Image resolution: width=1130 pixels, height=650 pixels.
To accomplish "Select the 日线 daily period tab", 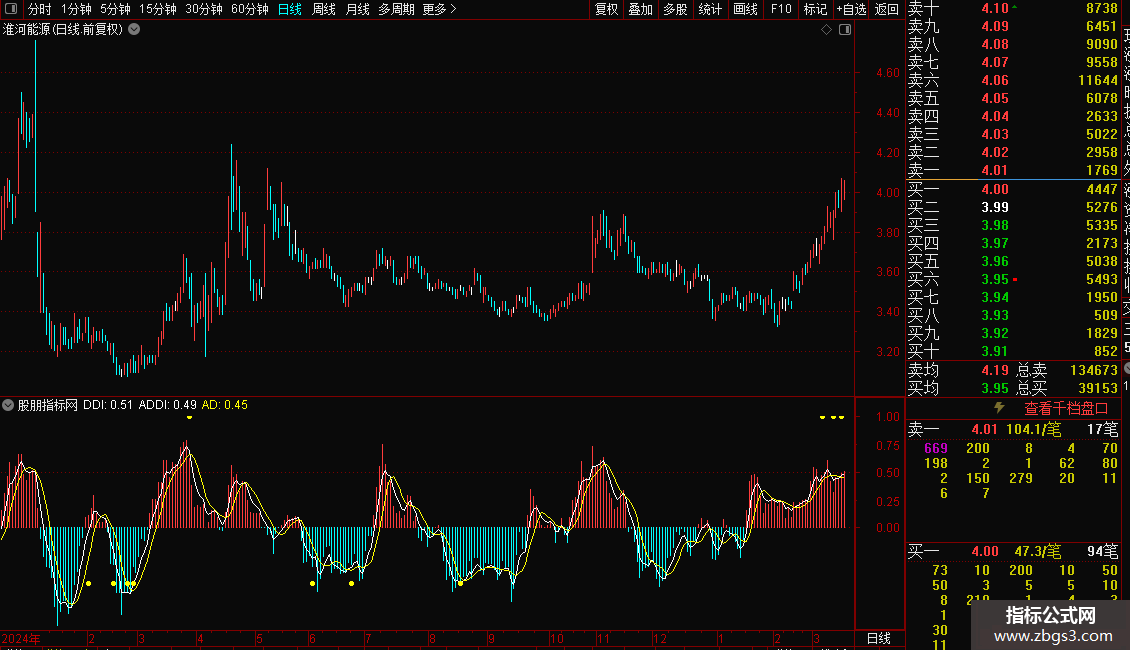I will point(290,9).
